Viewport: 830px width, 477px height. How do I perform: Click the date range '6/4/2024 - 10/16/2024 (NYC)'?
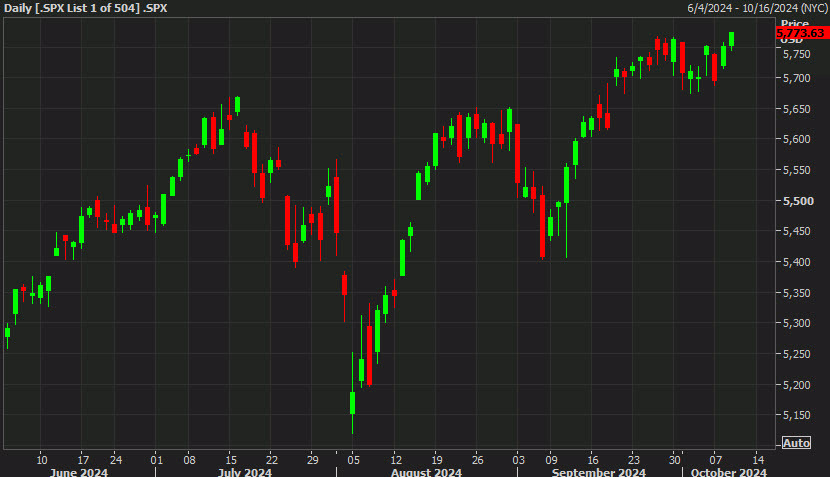[x=757, y=8]
